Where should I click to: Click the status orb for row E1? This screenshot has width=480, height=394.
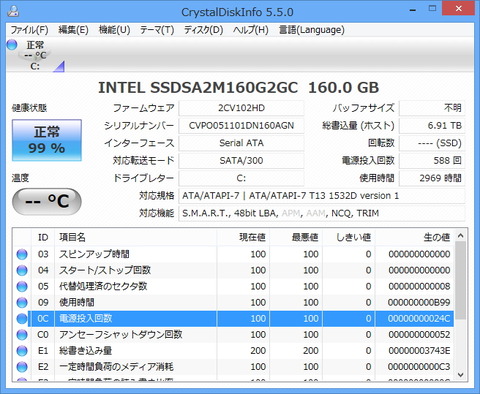(22, 351)
